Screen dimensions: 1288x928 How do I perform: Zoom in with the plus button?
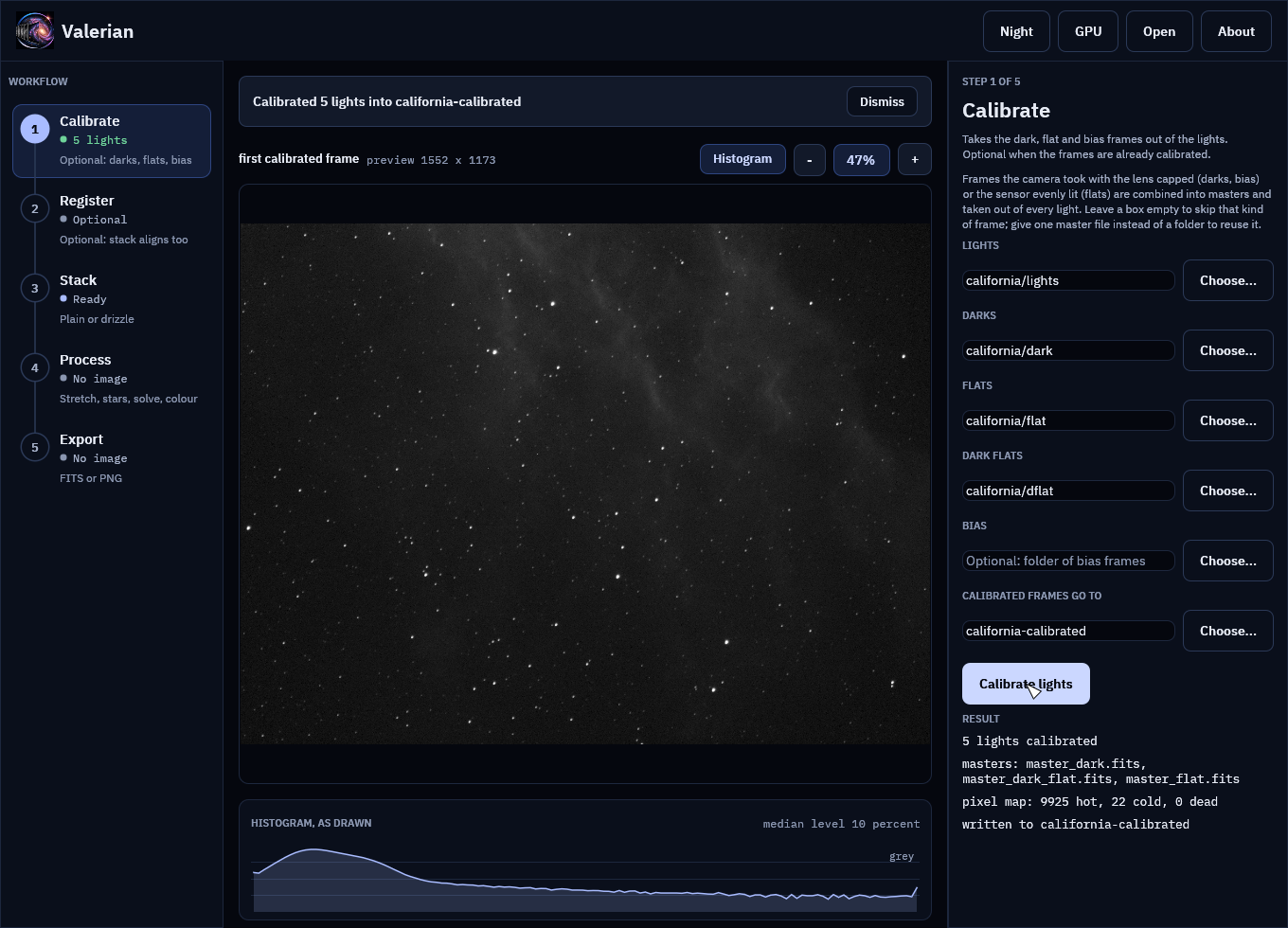[915, 160]
